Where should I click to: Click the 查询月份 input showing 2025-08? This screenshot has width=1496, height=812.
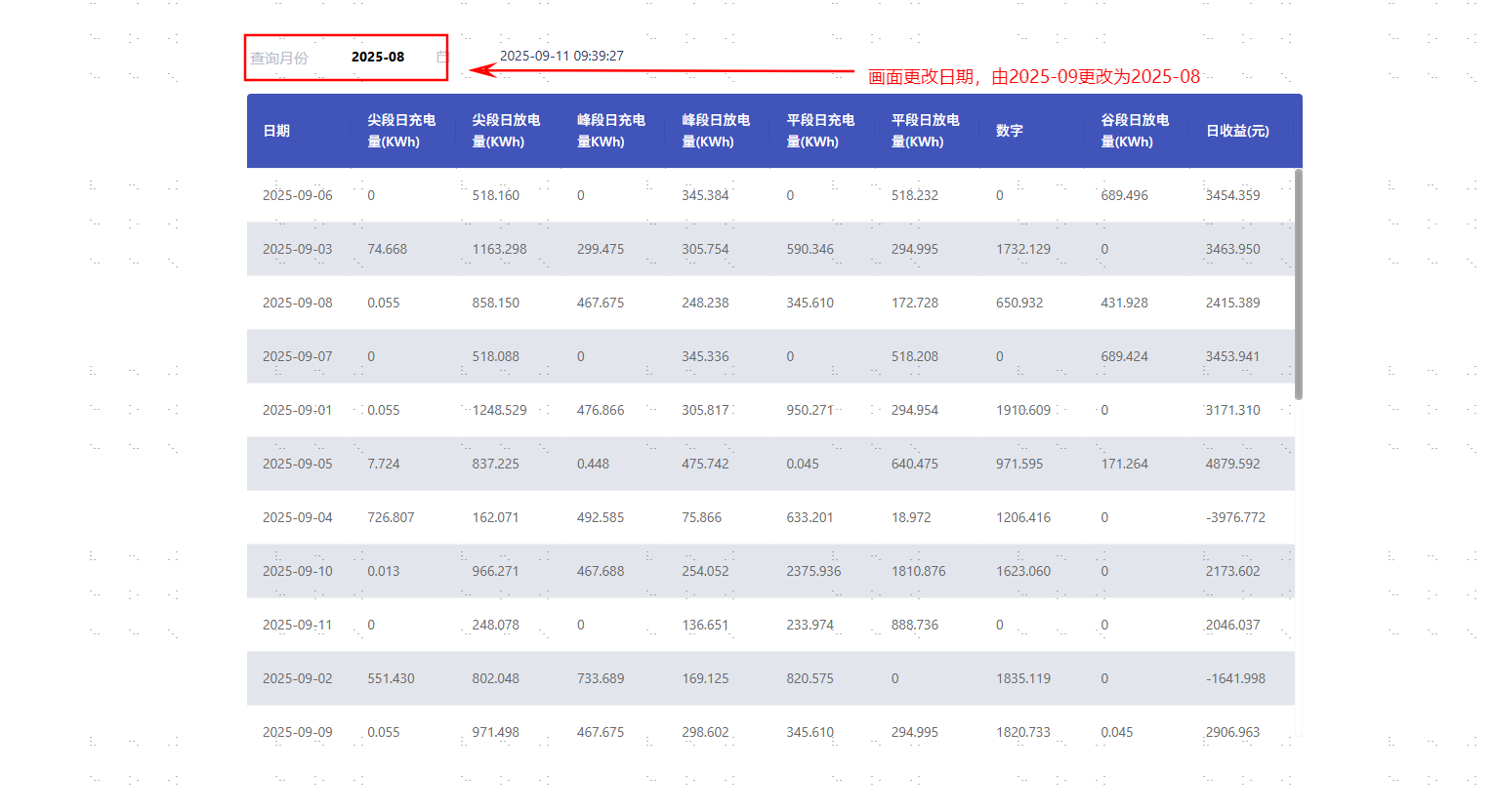point(378,57)
